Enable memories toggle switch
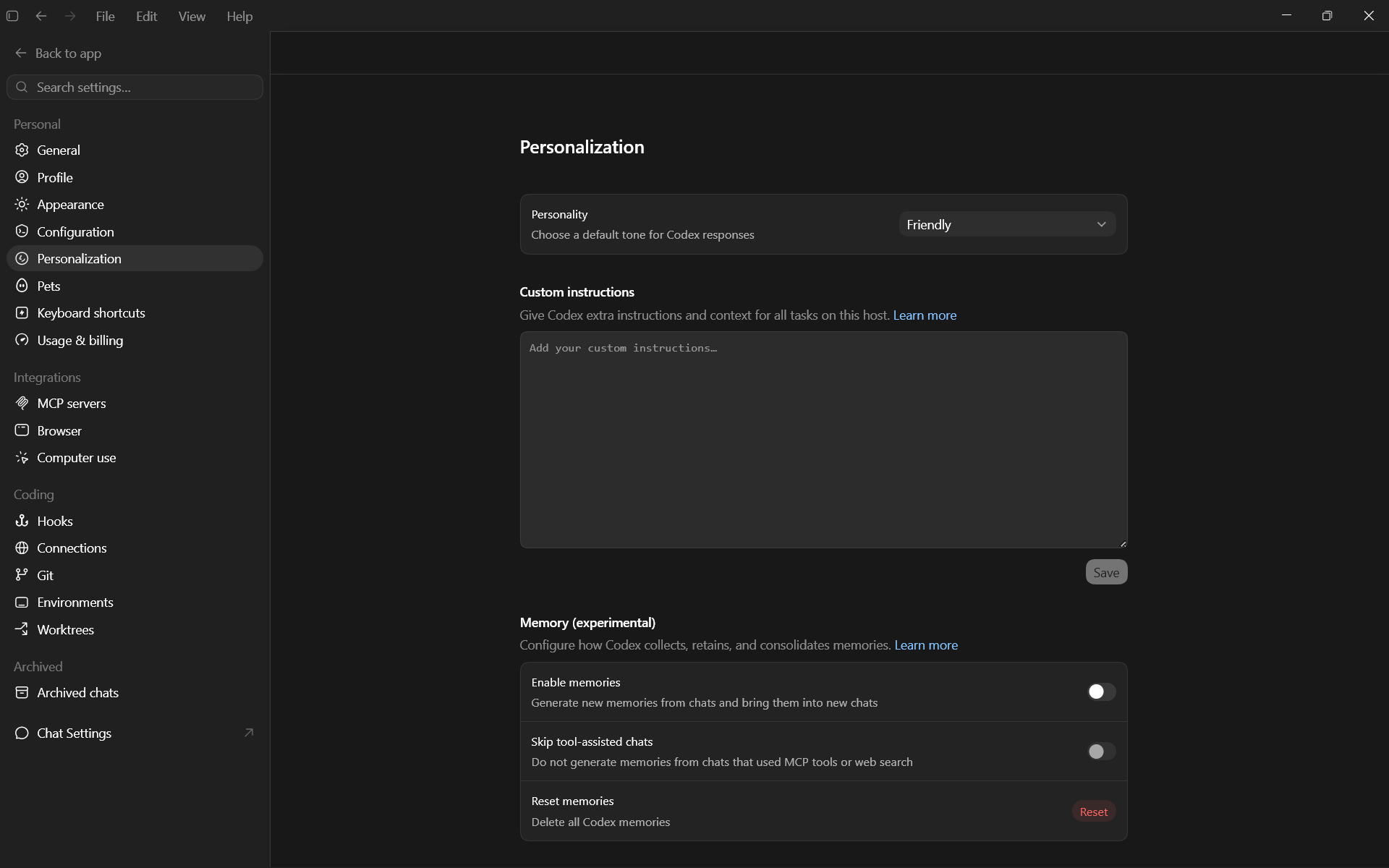 point(1101,692)
